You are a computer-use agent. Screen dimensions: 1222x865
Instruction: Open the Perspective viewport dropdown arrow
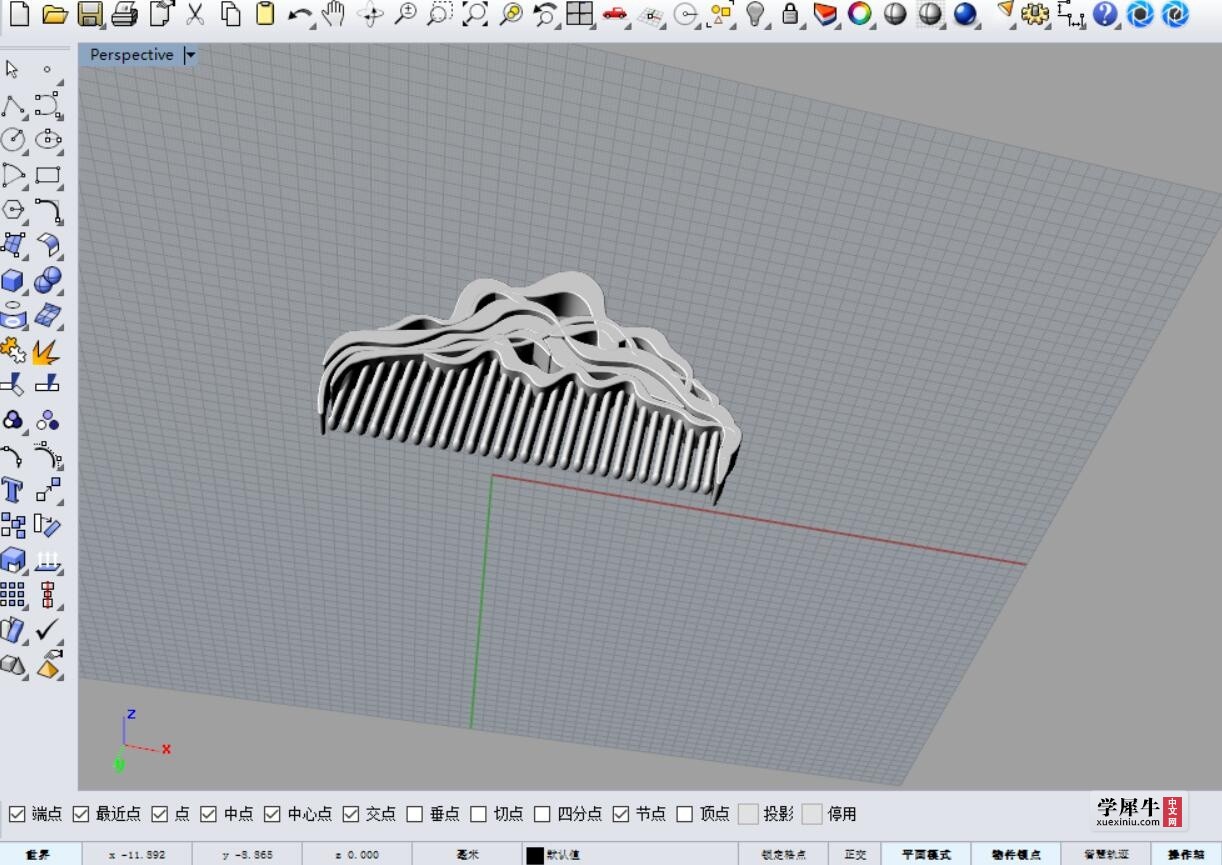click(x=190, y=55)
